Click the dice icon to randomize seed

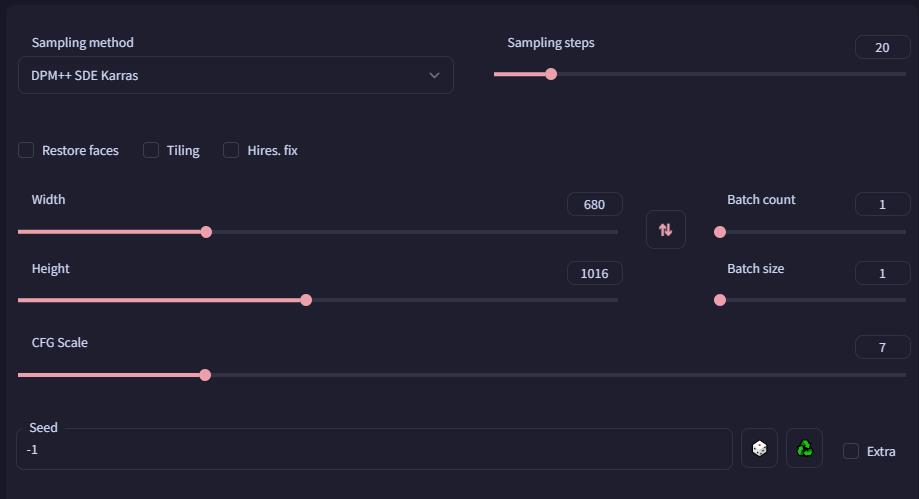760,449
